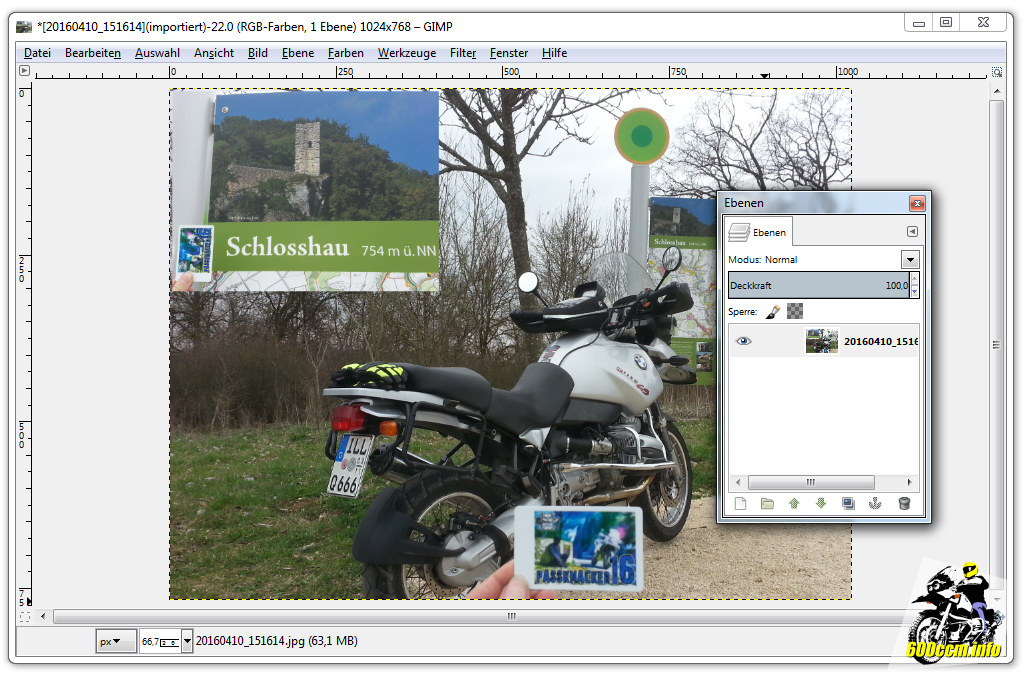The width and height of the screenshot is (1024, 683).
Task: Anchor the floating layer
Action: [x=875, y=504]
